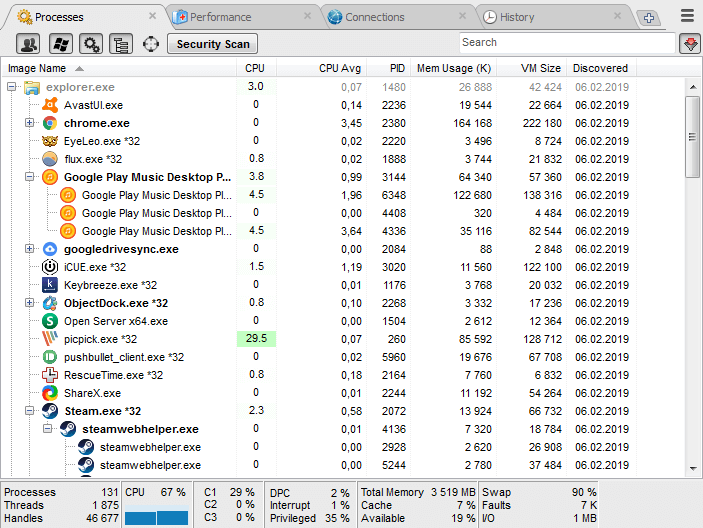703x528 pixels.
Task: Select the AvastUI.exe process icon
Action: pyautogui.click(x=50, y=105)
